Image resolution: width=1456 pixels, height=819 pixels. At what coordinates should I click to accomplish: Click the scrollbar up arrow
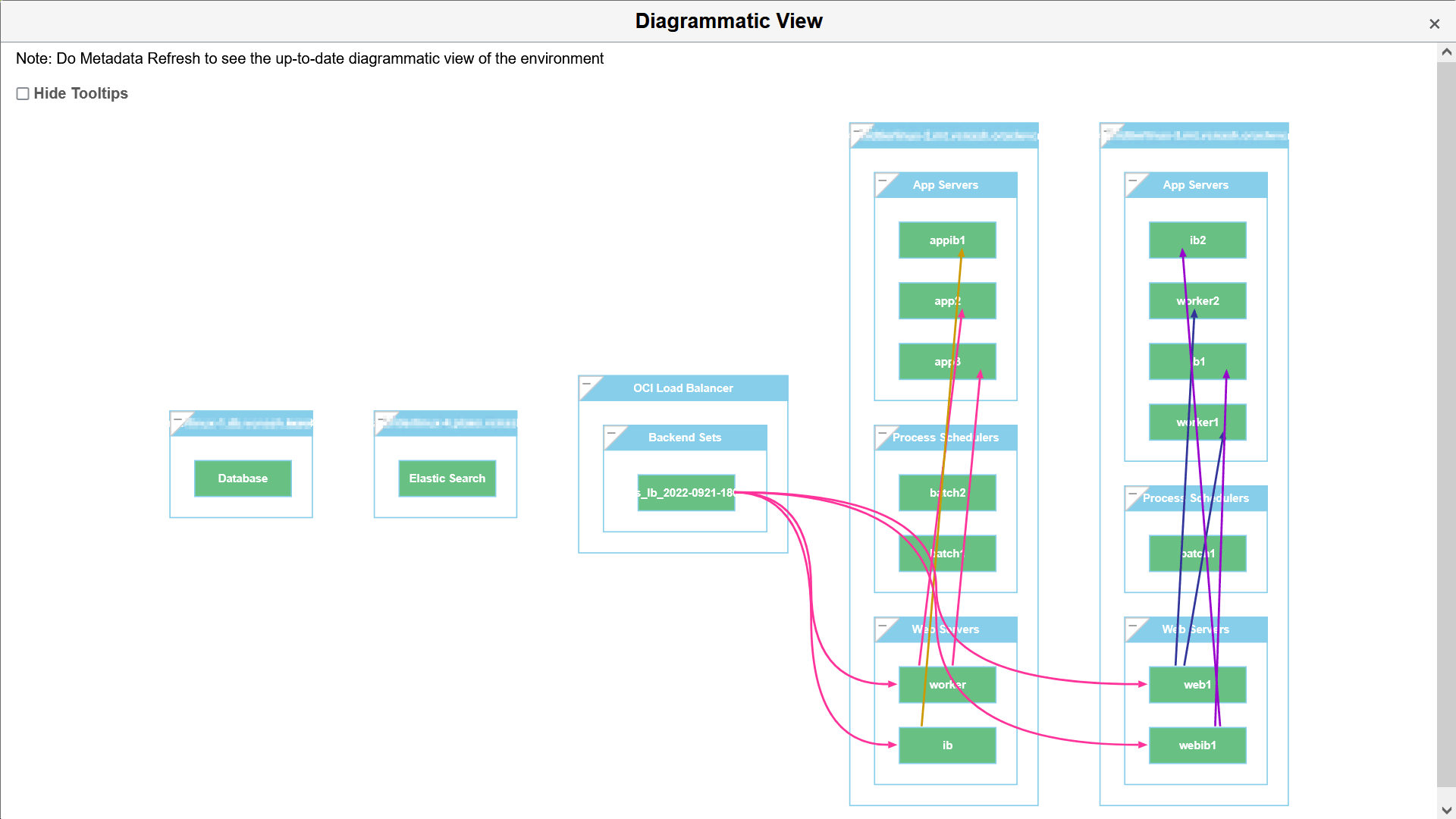tap(1447, 52)
